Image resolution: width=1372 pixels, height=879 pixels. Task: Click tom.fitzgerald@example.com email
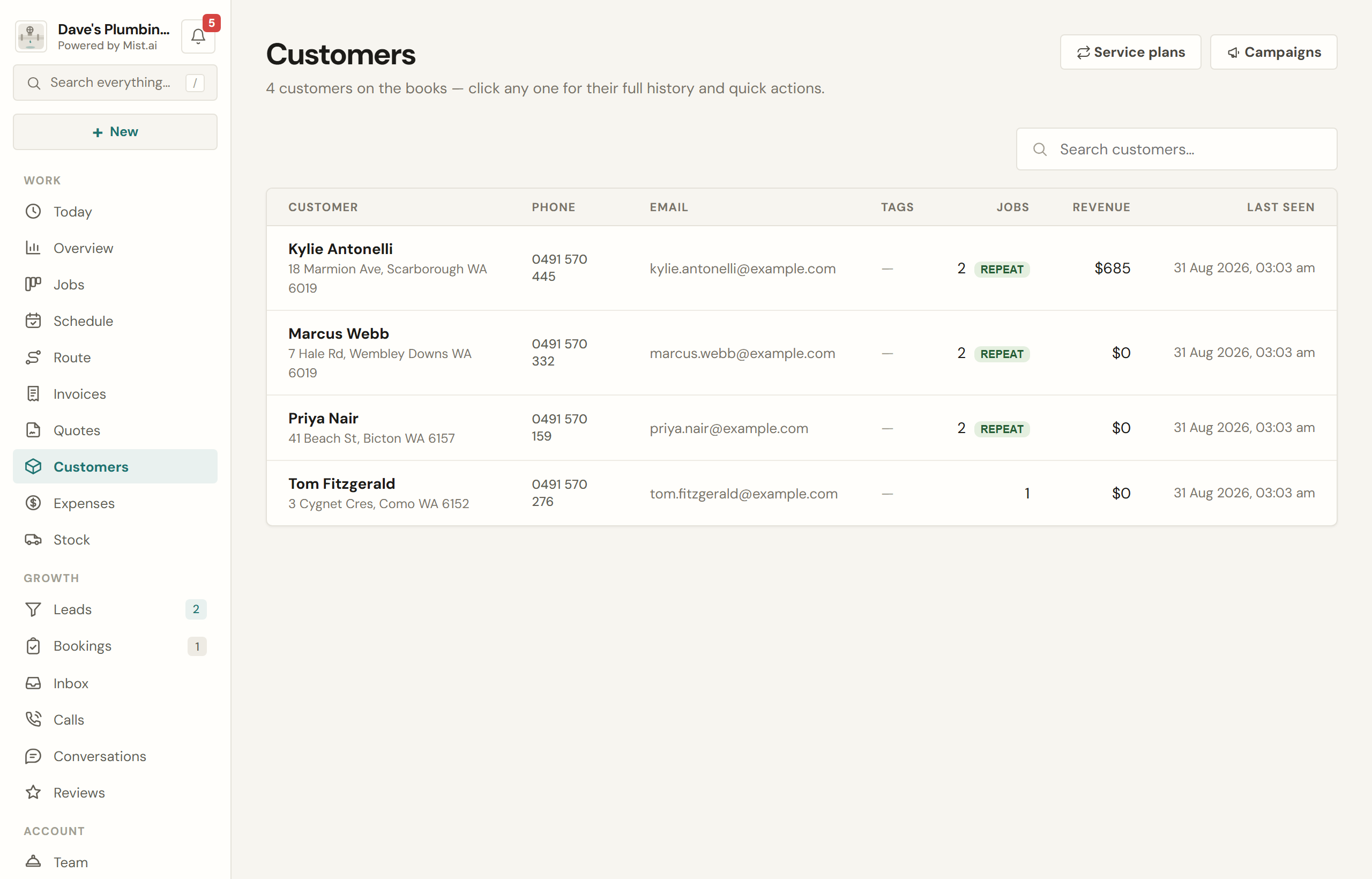[744, 494]
